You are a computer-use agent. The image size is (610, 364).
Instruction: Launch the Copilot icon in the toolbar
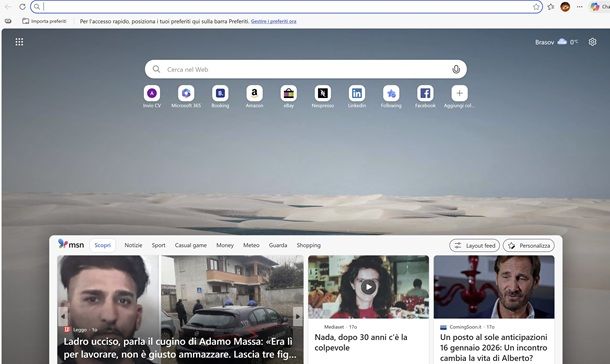(x=595, y=7)
